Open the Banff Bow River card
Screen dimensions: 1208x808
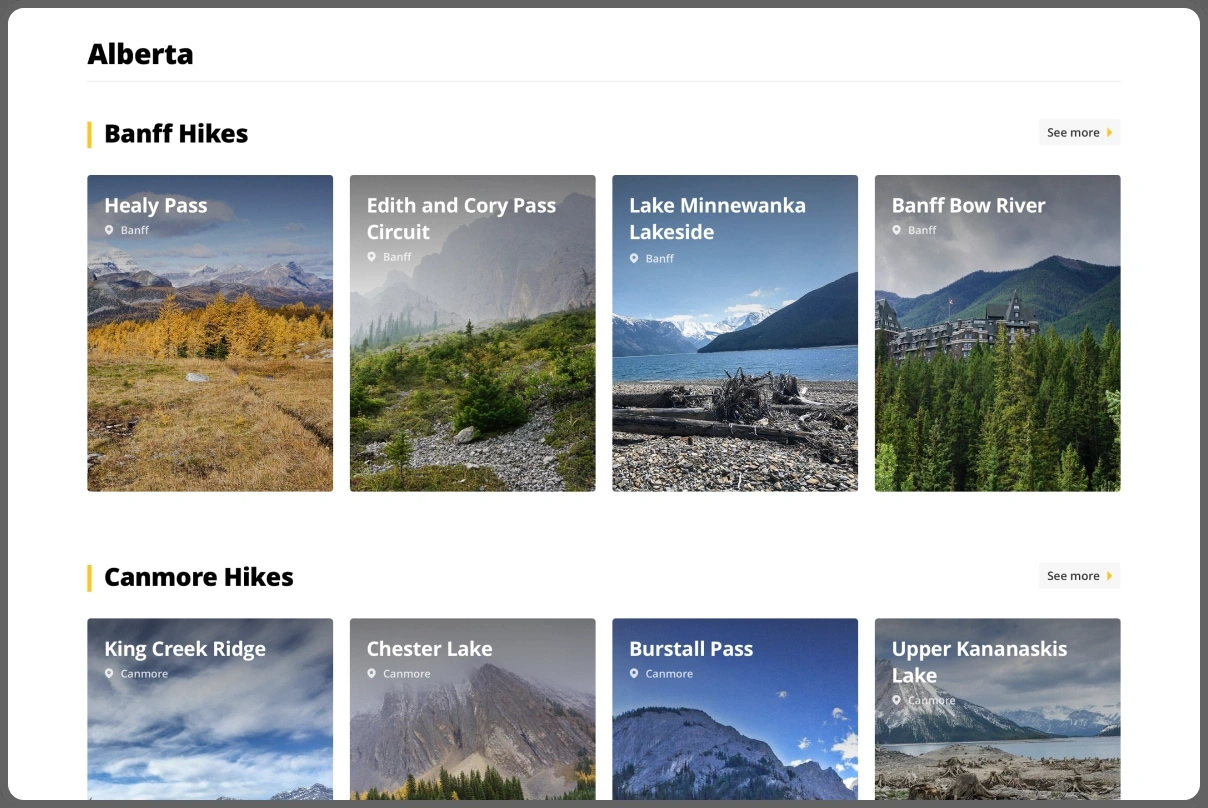point(997,333)
